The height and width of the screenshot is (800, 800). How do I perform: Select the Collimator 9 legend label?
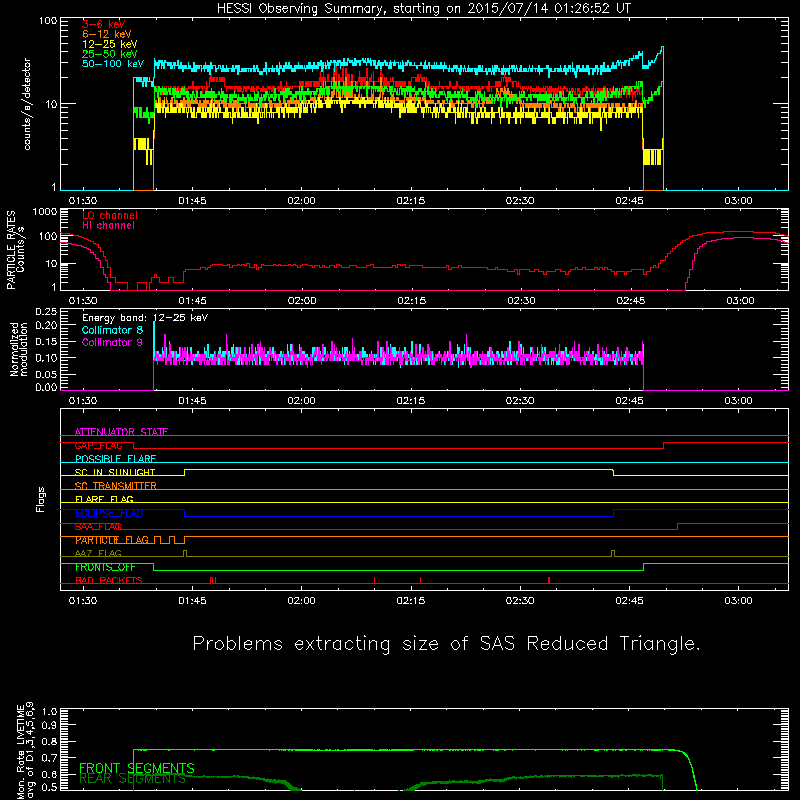click(x=112, y=342)
